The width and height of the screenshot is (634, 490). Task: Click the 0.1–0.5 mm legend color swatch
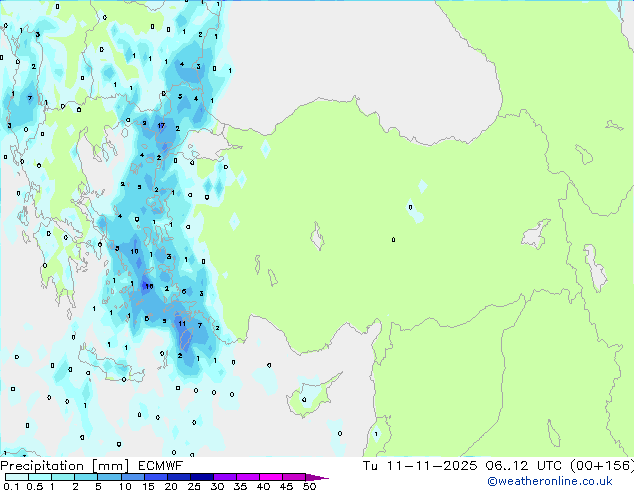[x=17, y=477]
